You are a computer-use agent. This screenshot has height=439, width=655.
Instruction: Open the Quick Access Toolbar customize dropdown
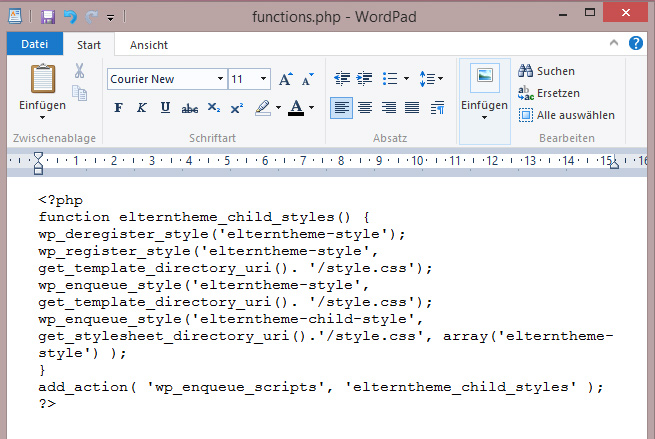(x=110, y=18)
